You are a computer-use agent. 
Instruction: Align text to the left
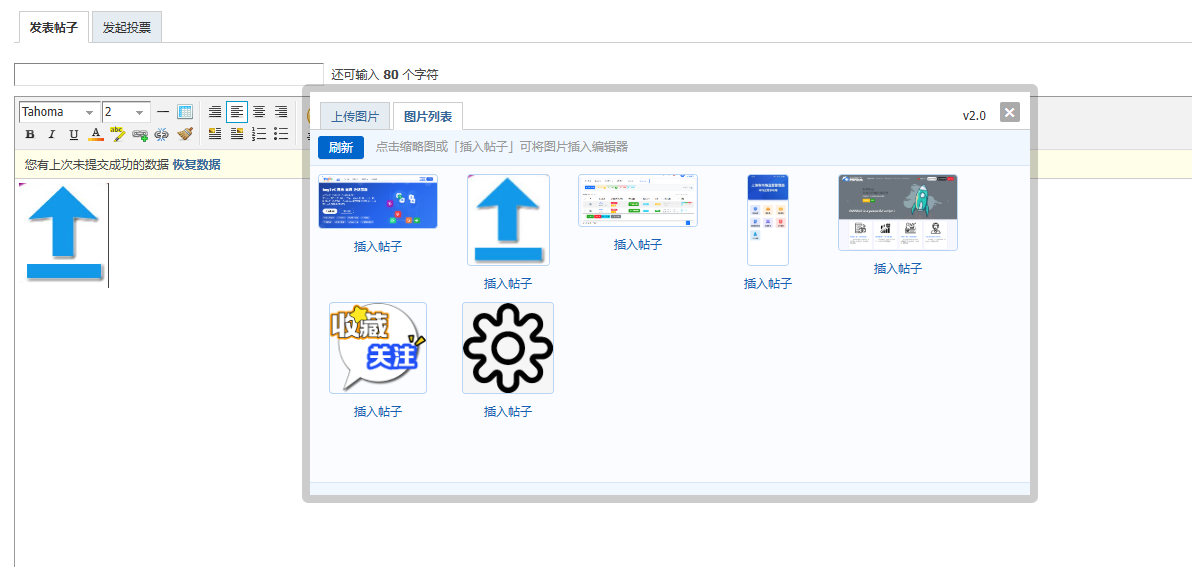pos(237,112)
